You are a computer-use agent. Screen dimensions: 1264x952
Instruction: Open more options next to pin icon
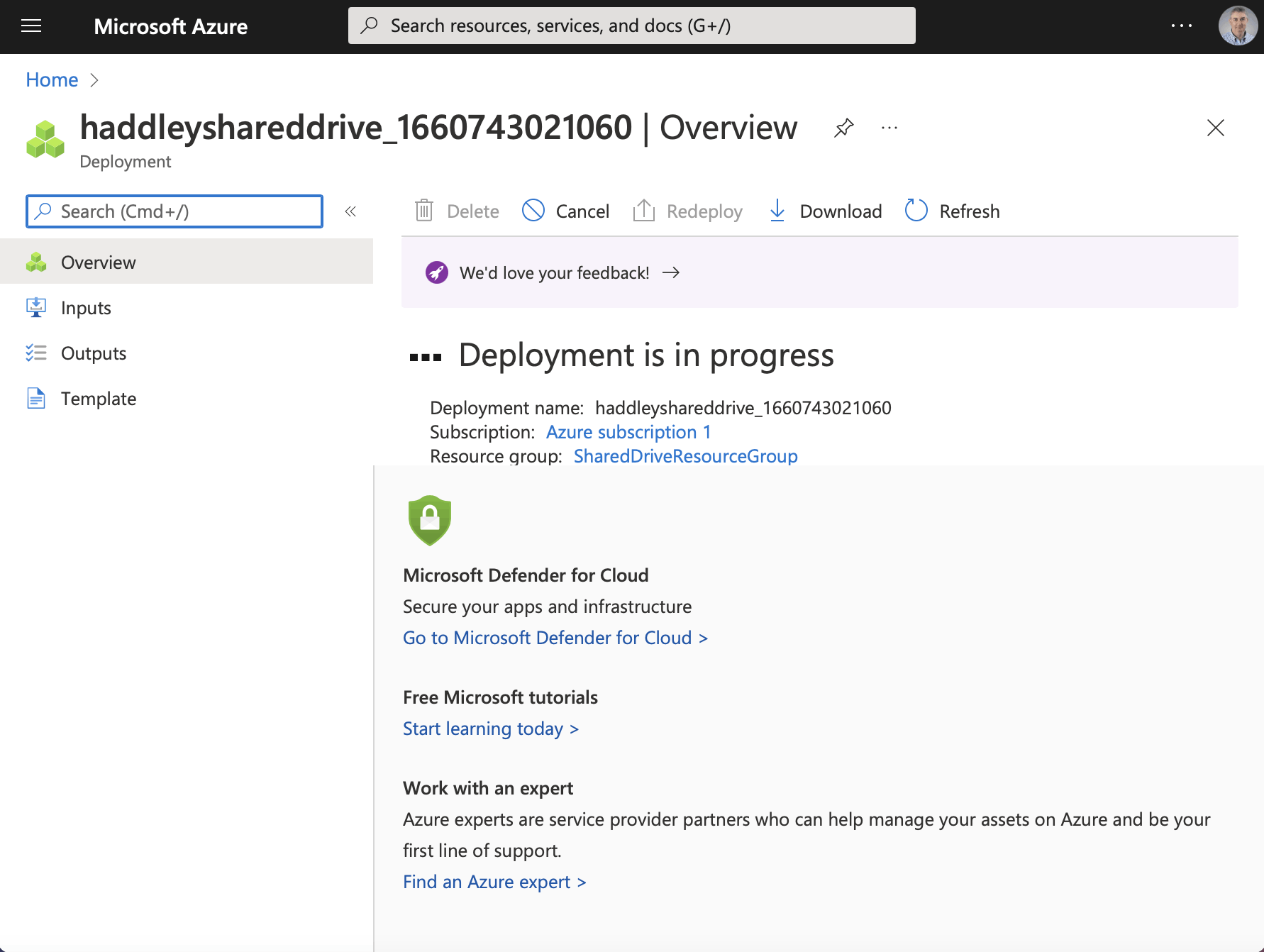889,128
